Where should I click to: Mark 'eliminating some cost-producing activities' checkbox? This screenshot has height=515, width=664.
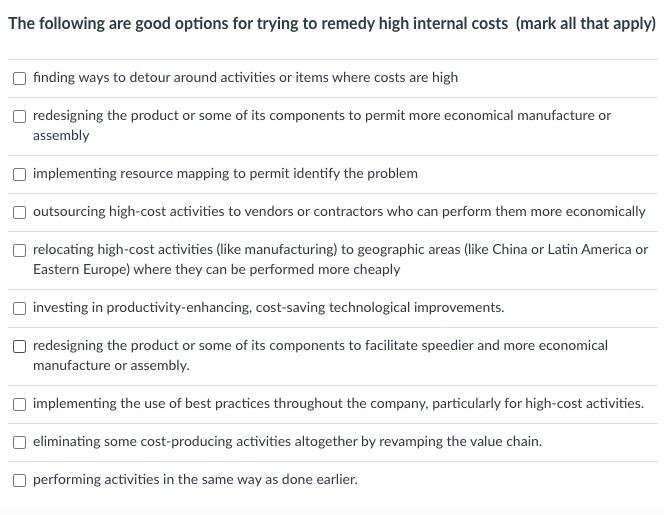pos(19,442)
